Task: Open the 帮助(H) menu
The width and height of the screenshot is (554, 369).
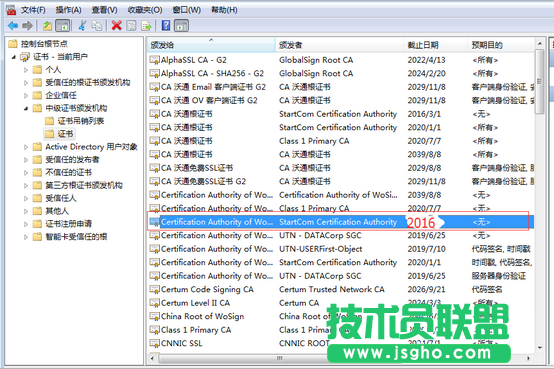Action: [x=224, y=10]
